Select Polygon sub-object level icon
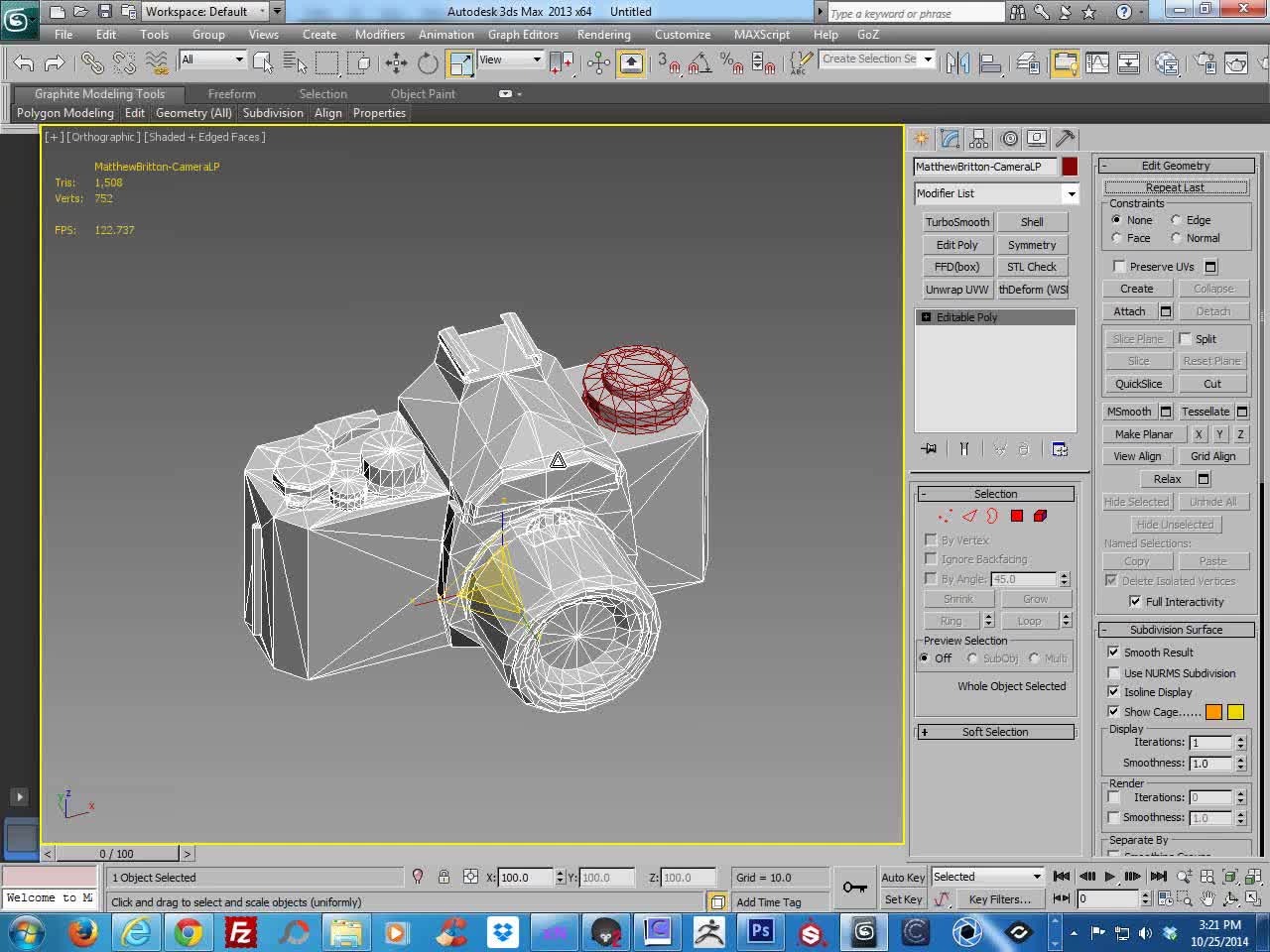The width and height of the screenshot is (1270, 952). [1016, 516]
